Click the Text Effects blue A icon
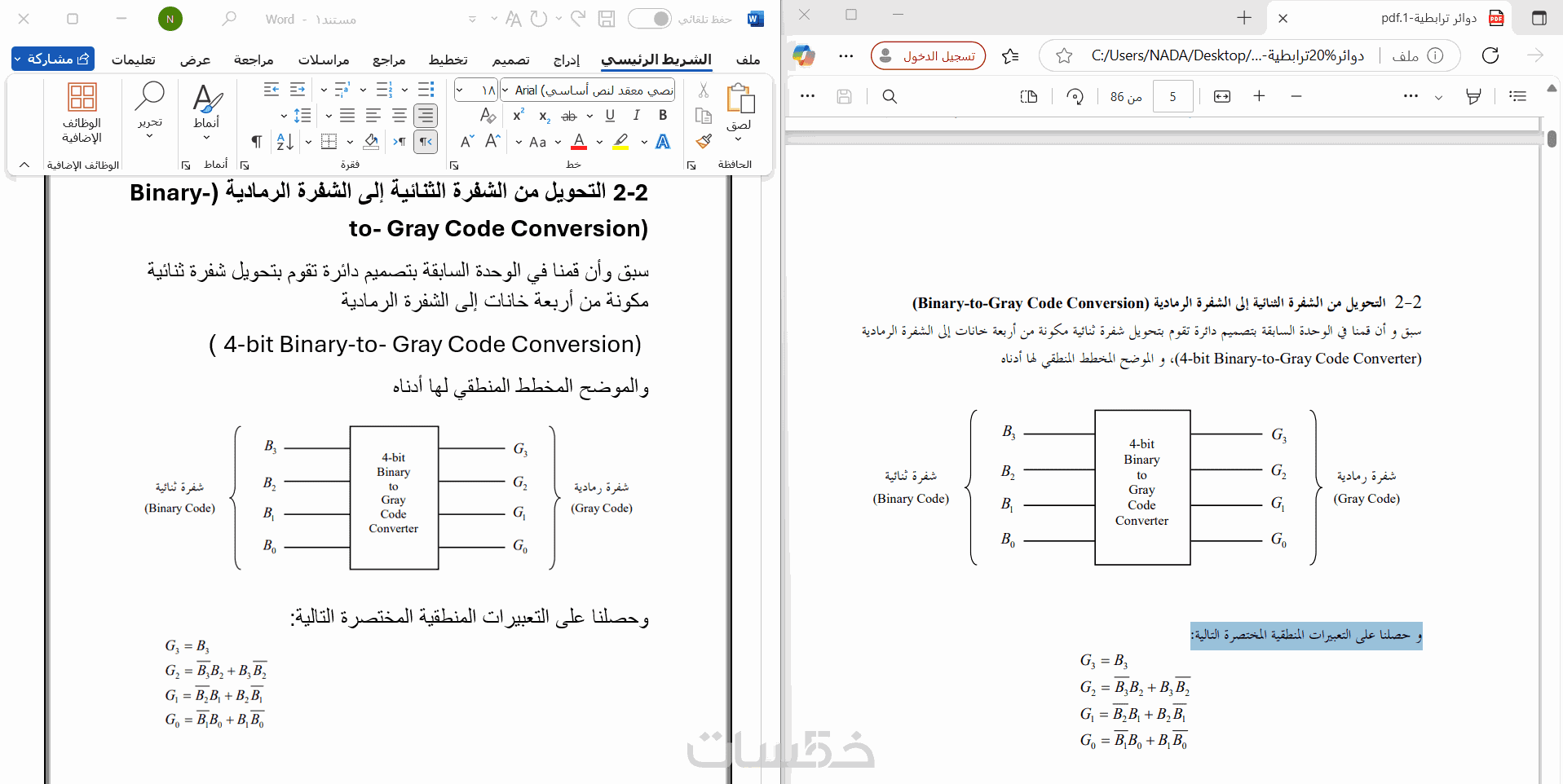The image size is (1563, 784). coord(663,142)
